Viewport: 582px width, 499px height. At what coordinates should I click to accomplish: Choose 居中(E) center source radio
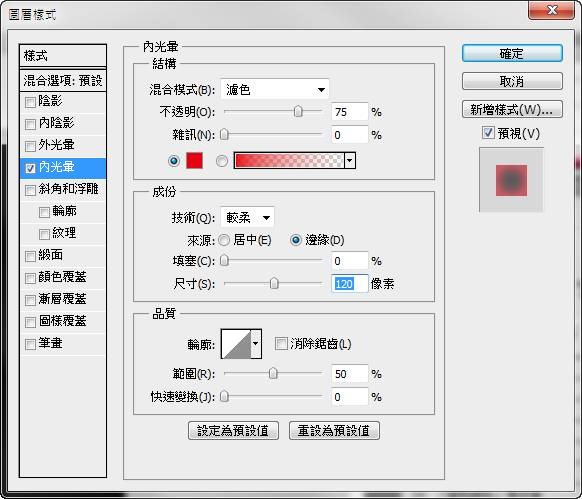tap(224, 240)
